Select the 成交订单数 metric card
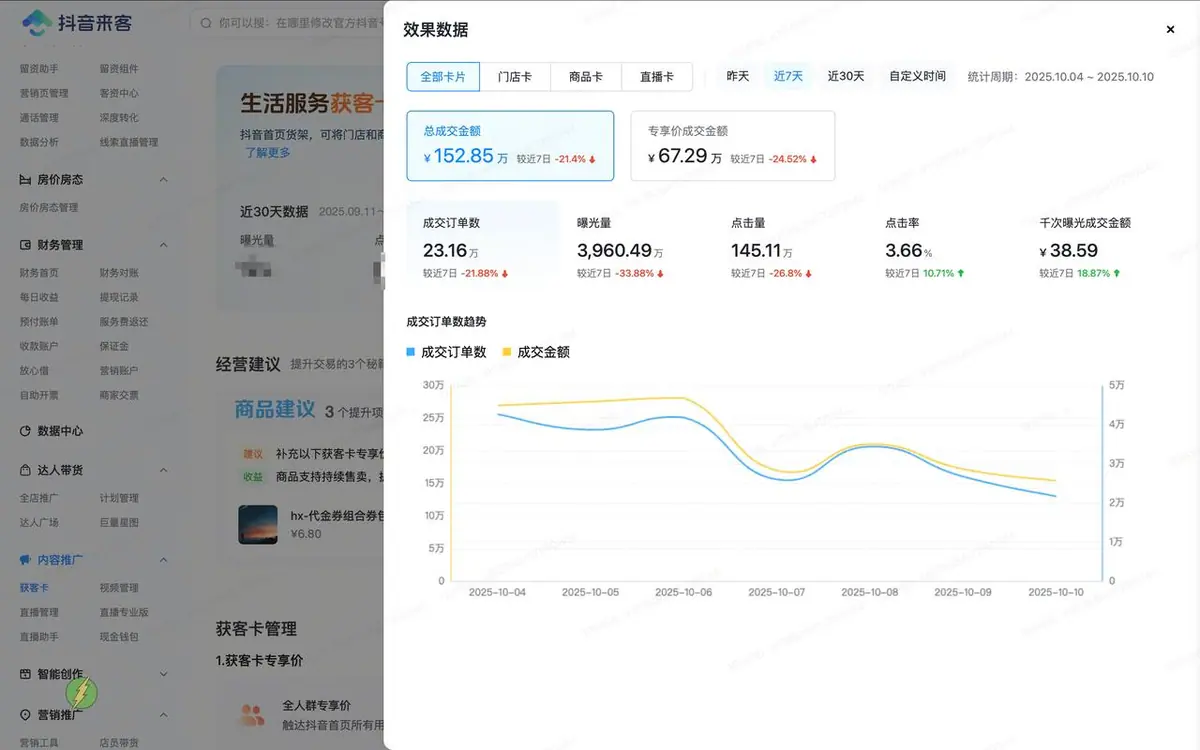 click(x=483, y=246)
